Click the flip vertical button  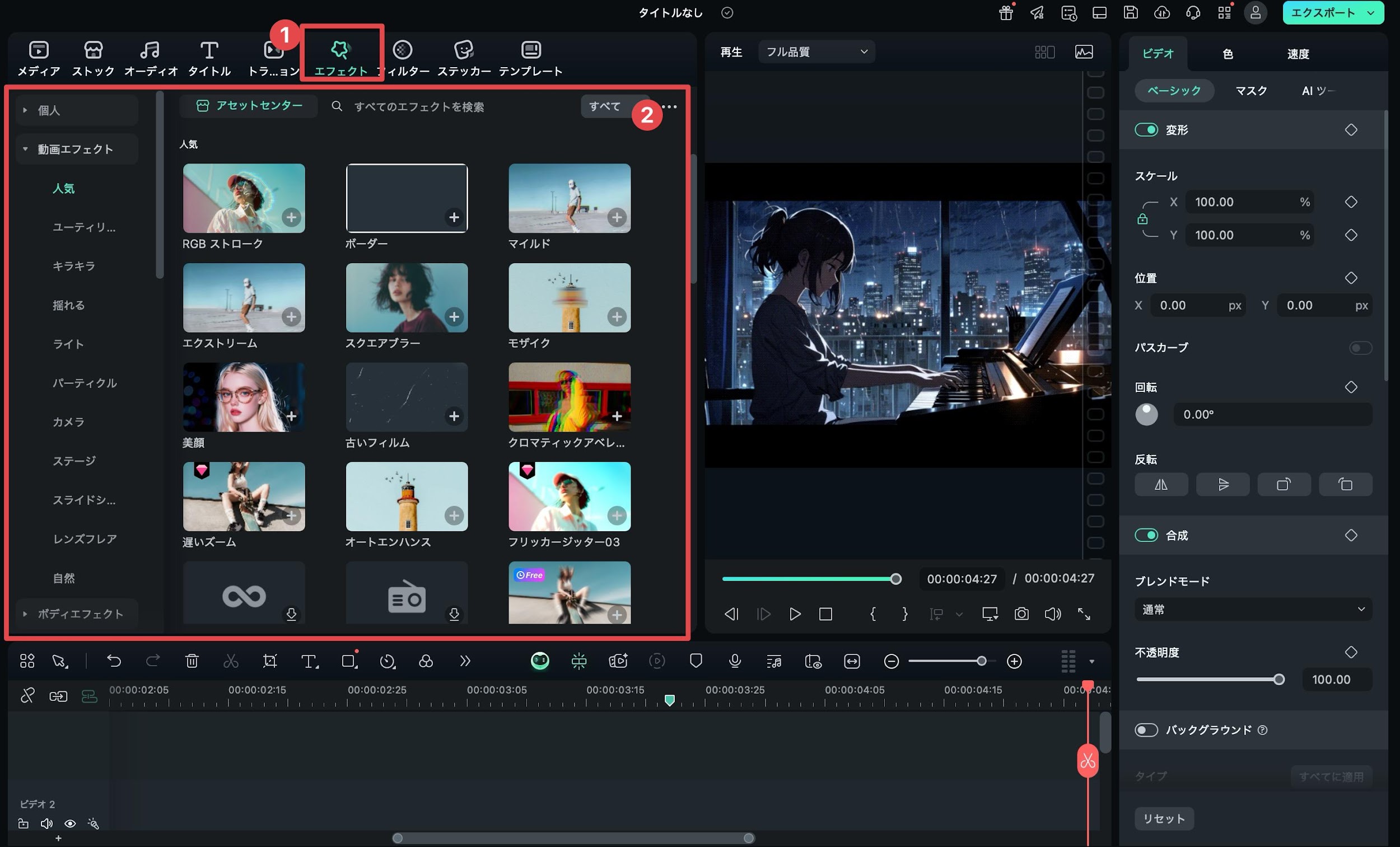(1222, 484)
